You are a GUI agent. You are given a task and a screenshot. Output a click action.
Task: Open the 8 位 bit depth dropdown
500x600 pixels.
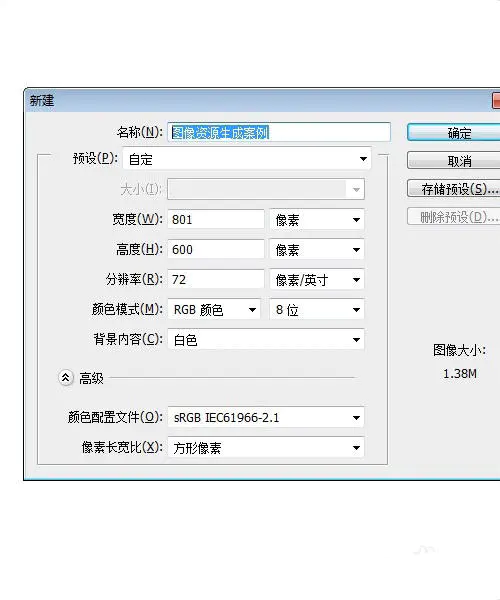[317, 309]
